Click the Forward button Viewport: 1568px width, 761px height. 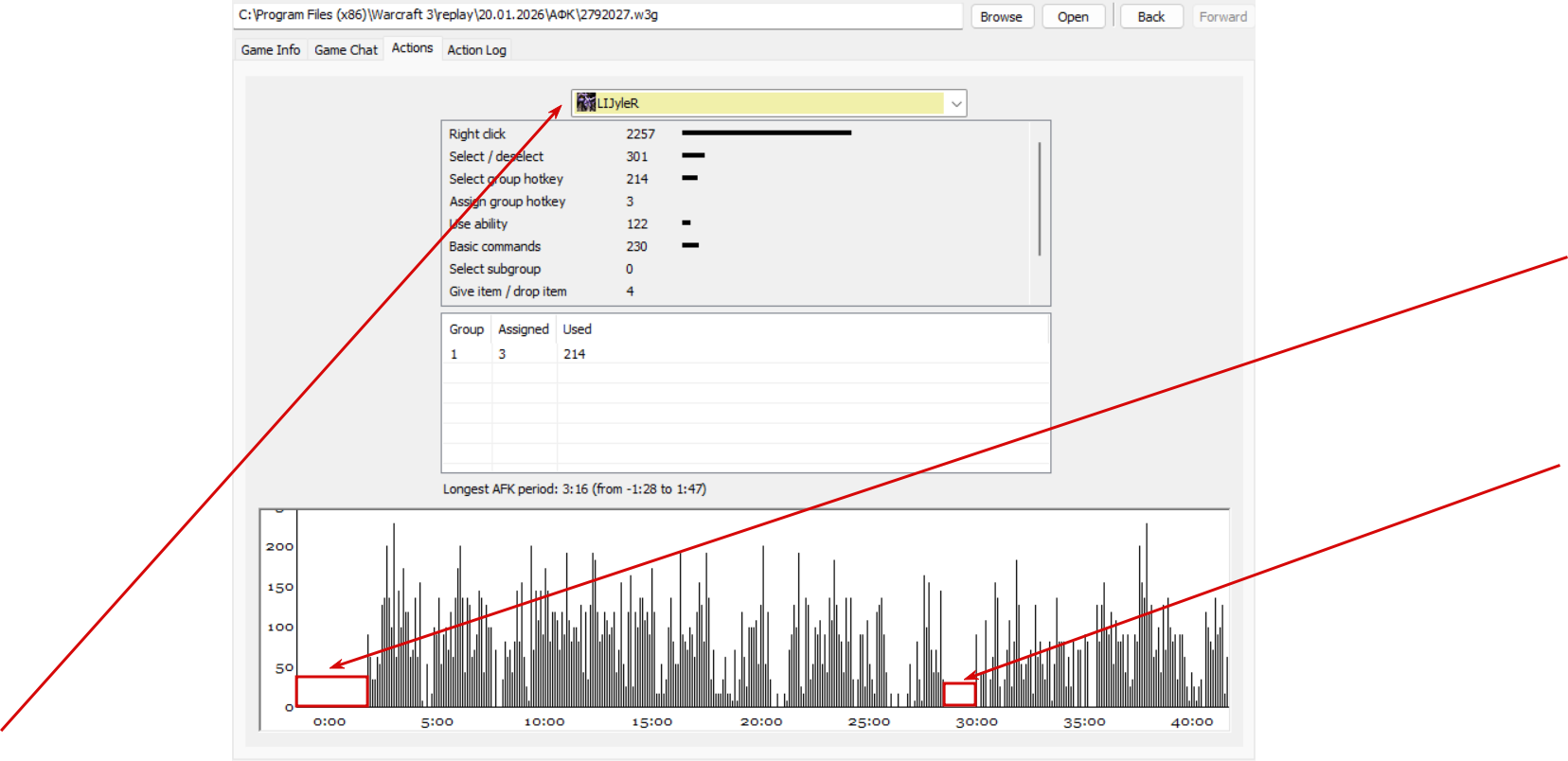click(1223, 16)
